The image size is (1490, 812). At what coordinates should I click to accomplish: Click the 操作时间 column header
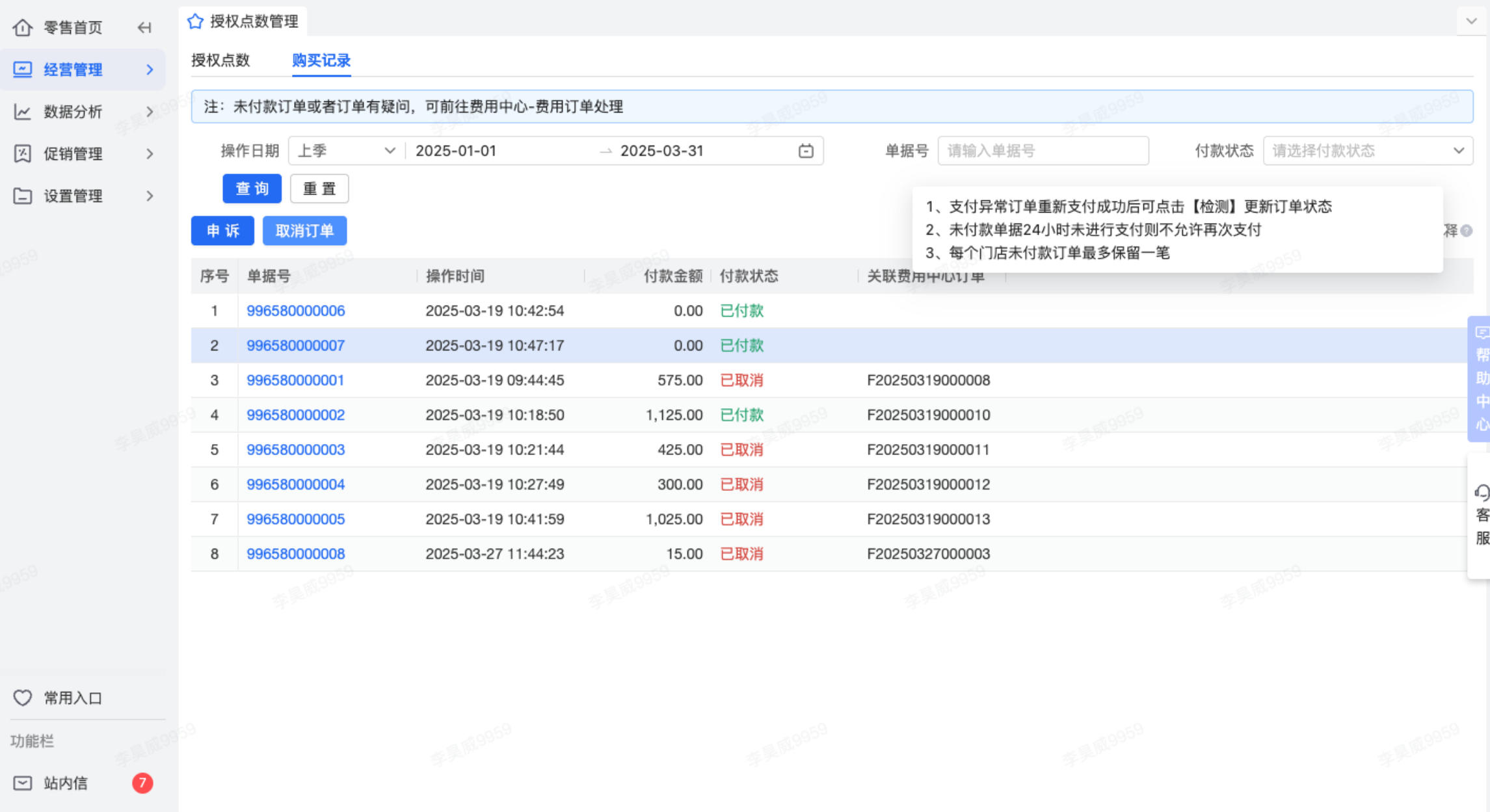coord(455,276)
